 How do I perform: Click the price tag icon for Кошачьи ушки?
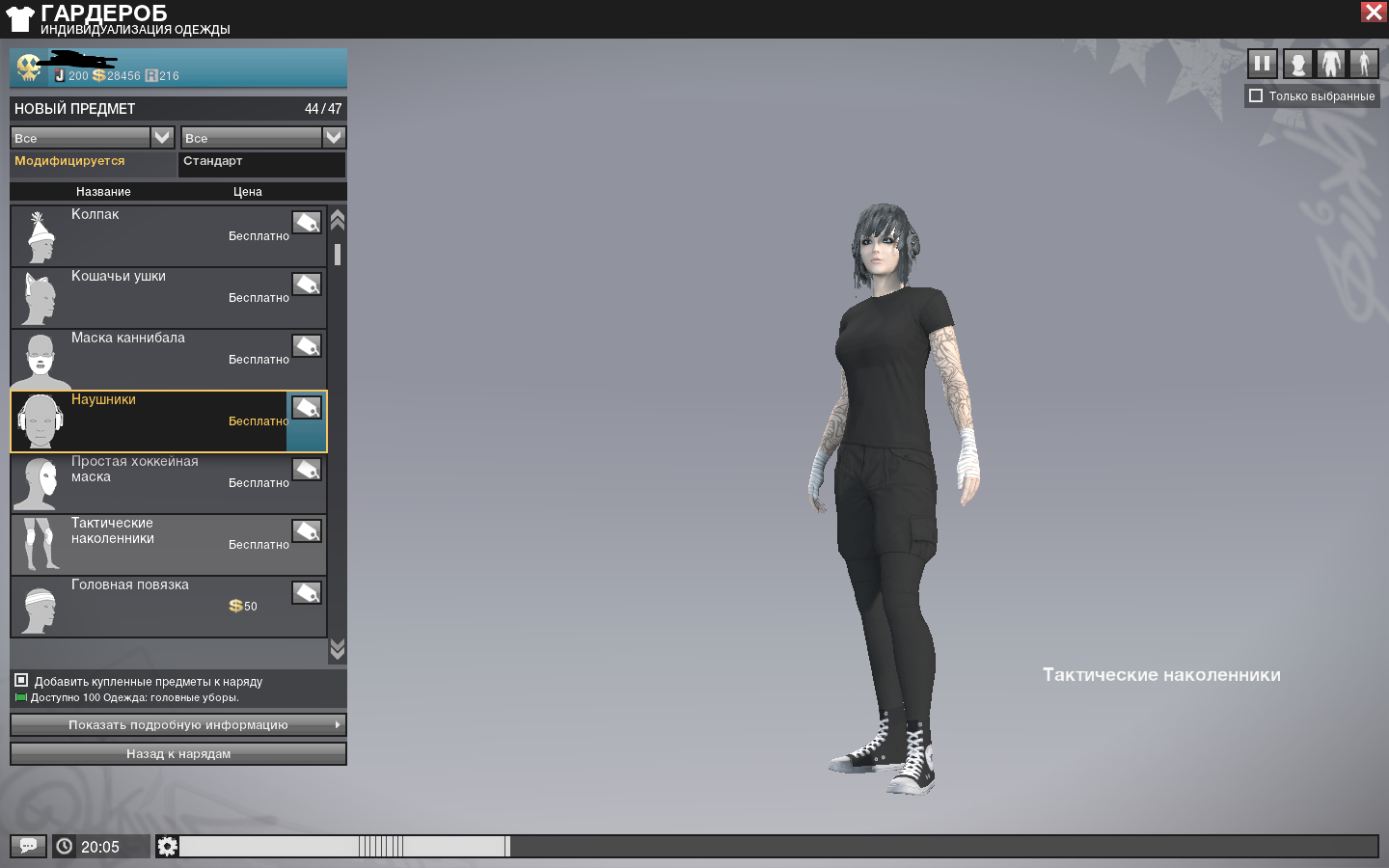coord(307,285)
